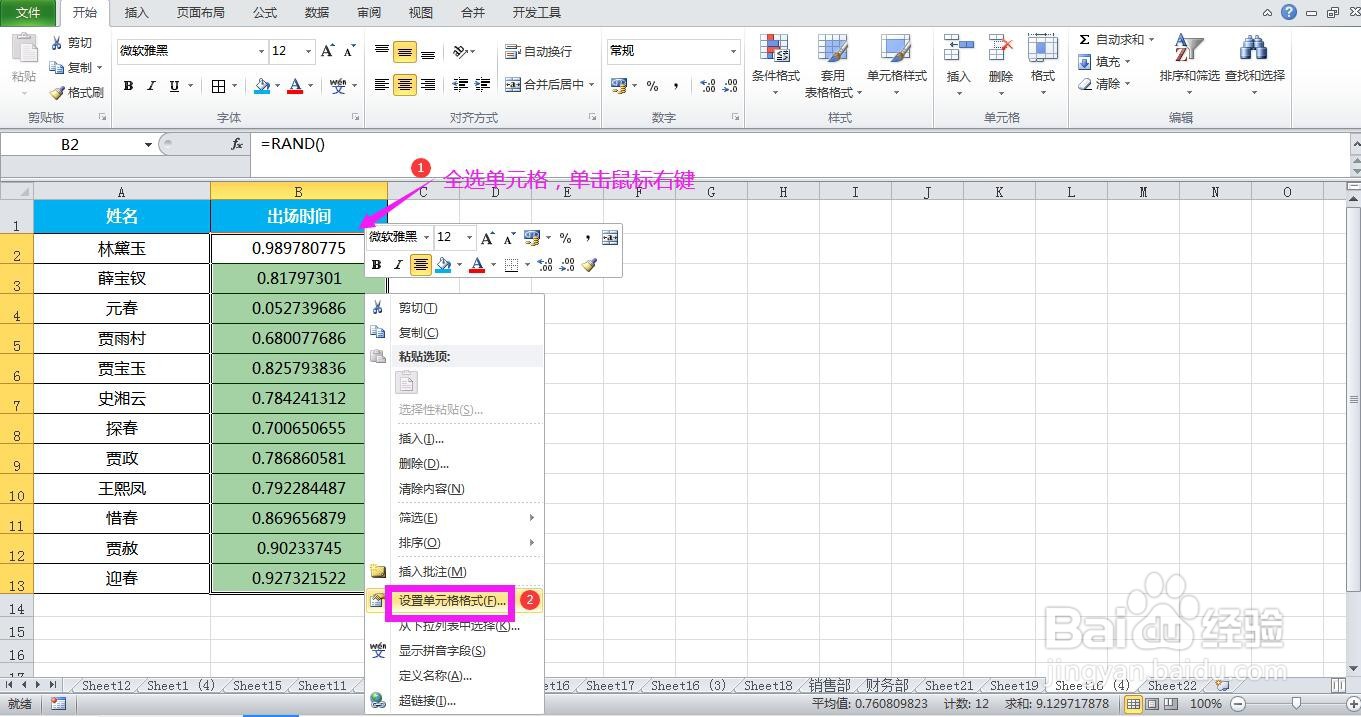Click the Paste icon in the ribbon
This screenshot has width=1361, height=717.
[x=24, y=50]
